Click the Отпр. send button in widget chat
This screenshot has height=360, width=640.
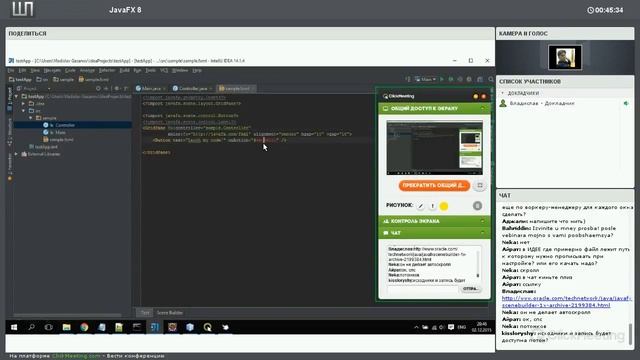tap(470, 289)
